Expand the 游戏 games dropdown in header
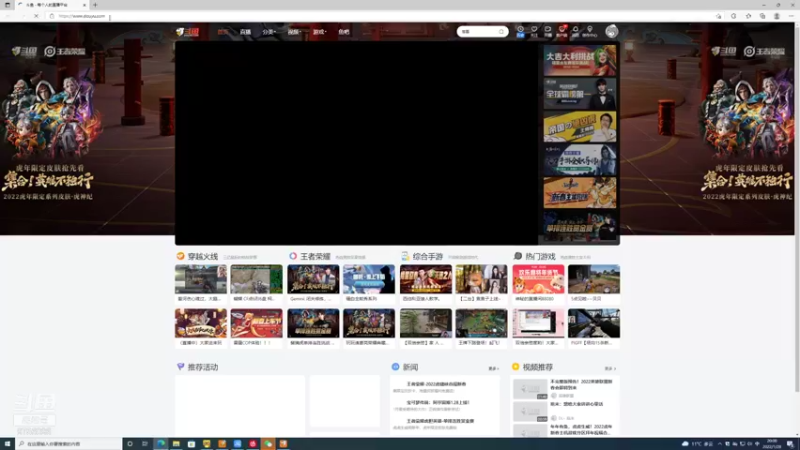Screen dimensions: 800x450 tap(319, 32)
